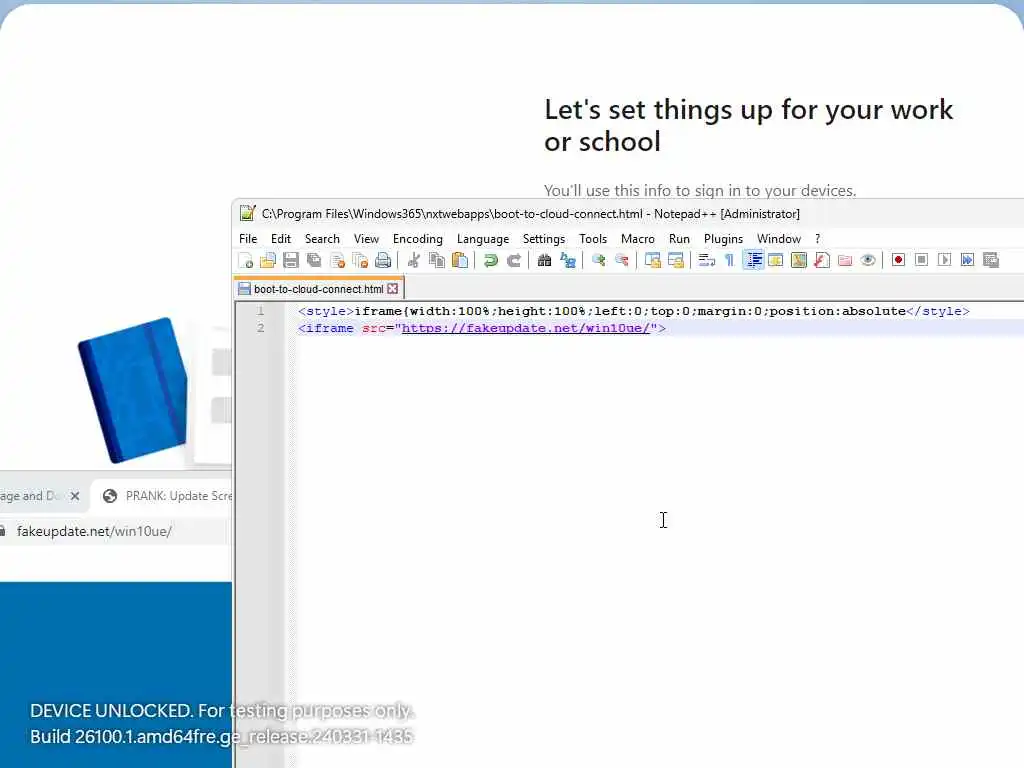This screenshot has width=1024, height=768.
Task: Click the blue notebook illustration
Action: pos(134,390)
